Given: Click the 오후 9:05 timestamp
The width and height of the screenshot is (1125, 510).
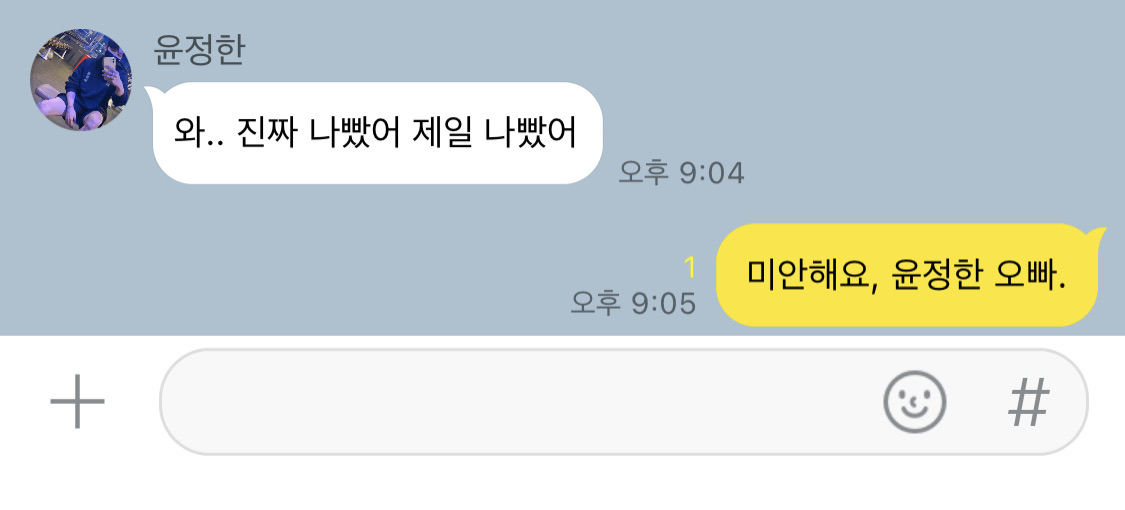Looking at the screenshot, I should coord(634,303).
